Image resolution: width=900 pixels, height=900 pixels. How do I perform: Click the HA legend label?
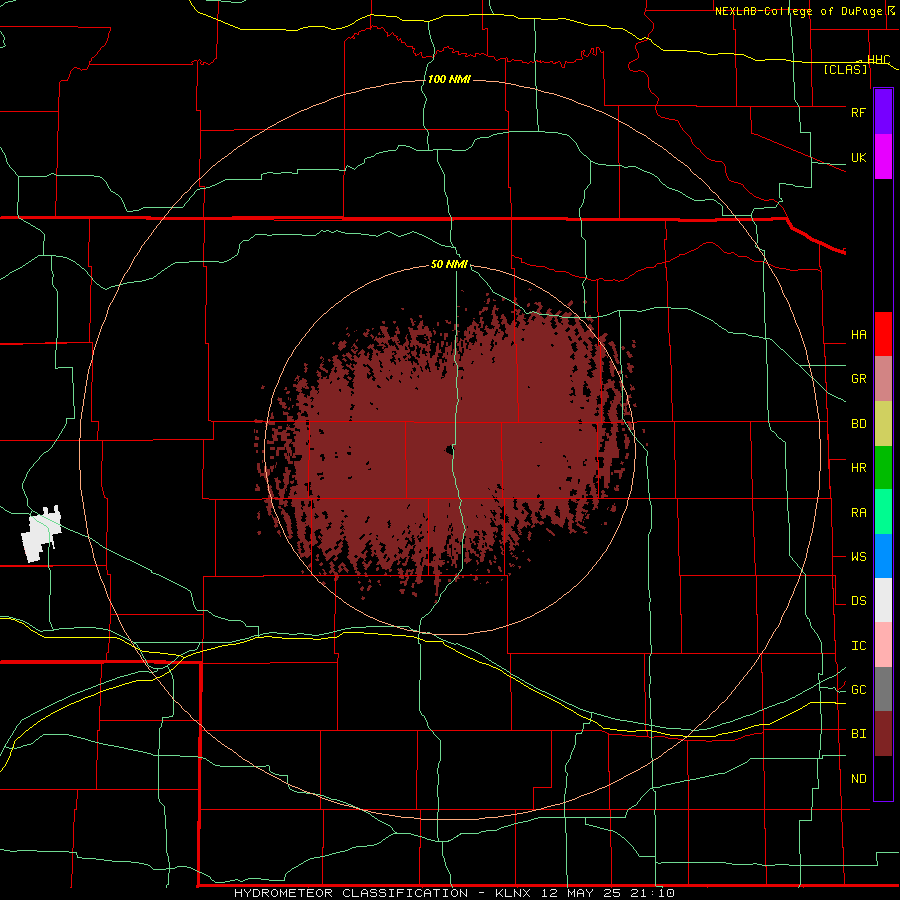pos(858,335)
